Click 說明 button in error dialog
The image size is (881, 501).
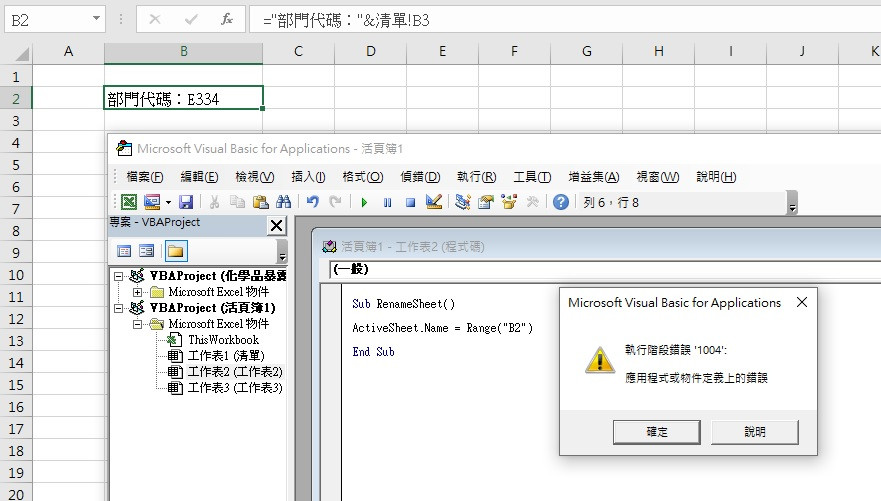[x=755, y=432]
